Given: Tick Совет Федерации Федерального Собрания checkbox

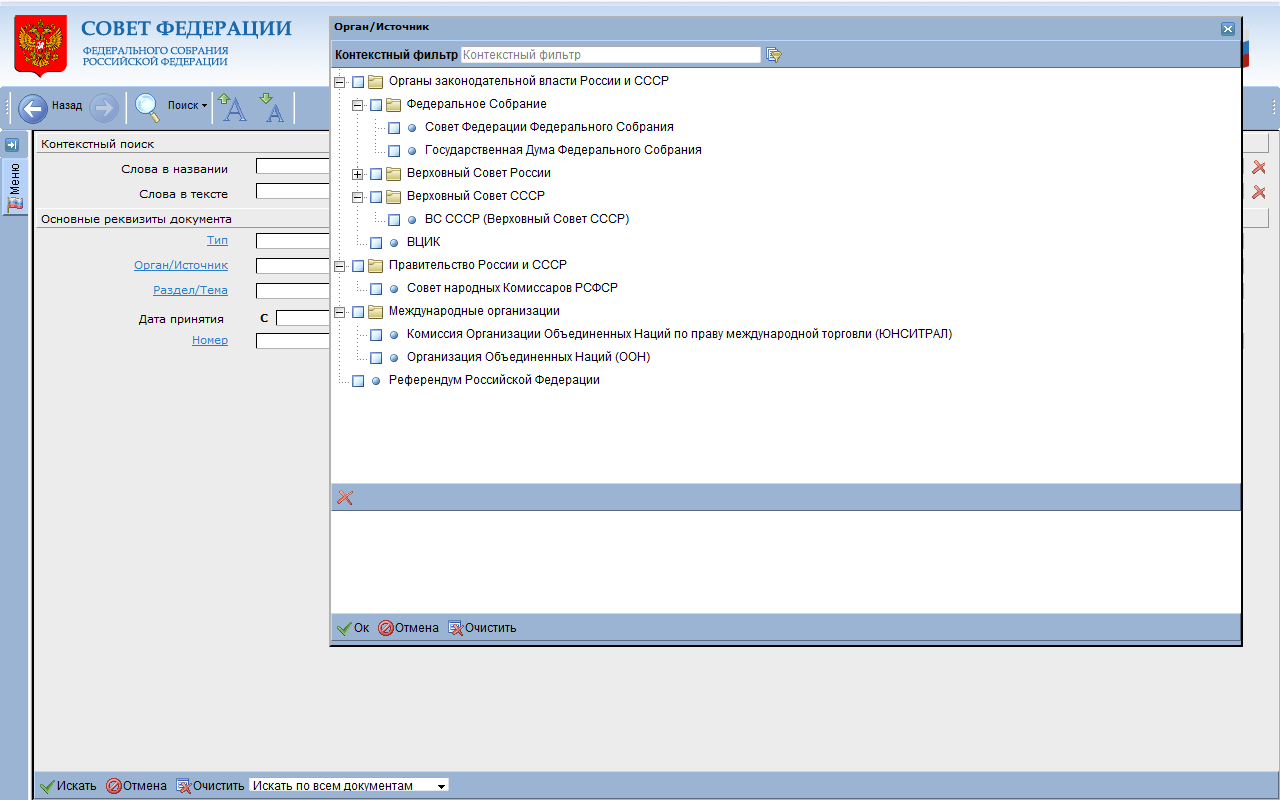Looking at the screenshot, I should pos(394,128).
